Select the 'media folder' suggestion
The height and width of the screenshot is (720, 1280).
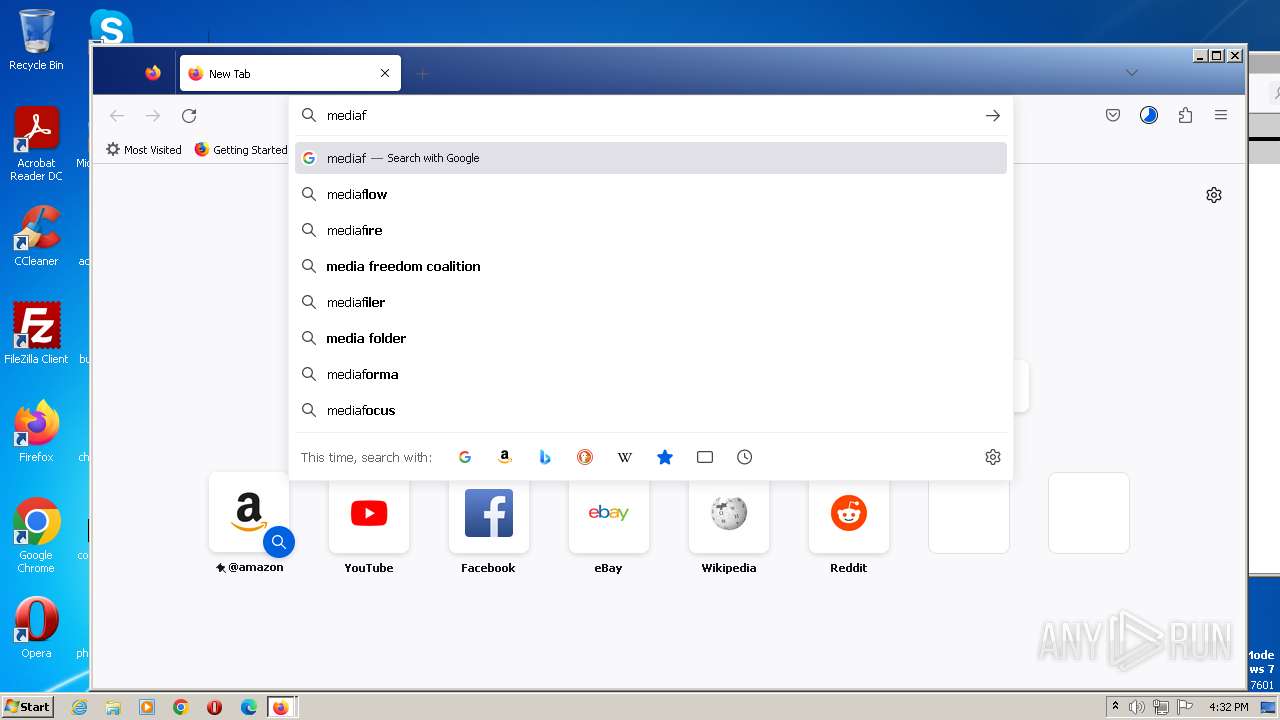coord(651,338)
